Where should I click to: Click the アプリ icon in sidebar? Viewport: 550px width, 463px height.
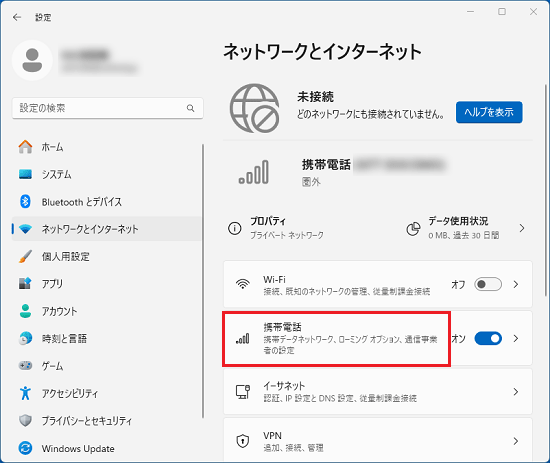pyautogui.click(x=25, y=283)
